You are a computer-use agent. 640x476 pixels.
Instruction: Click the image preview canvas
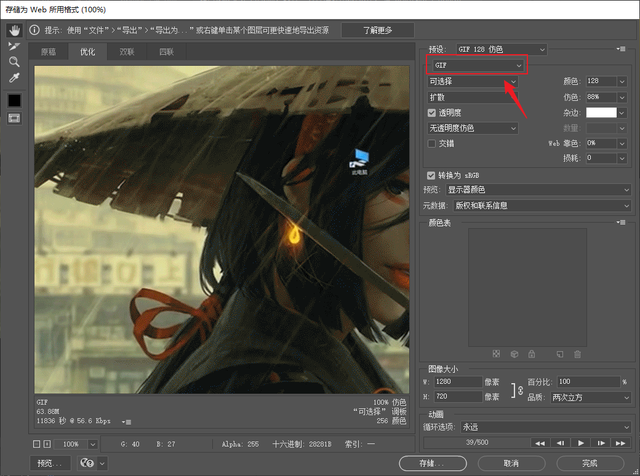point(222,230)
